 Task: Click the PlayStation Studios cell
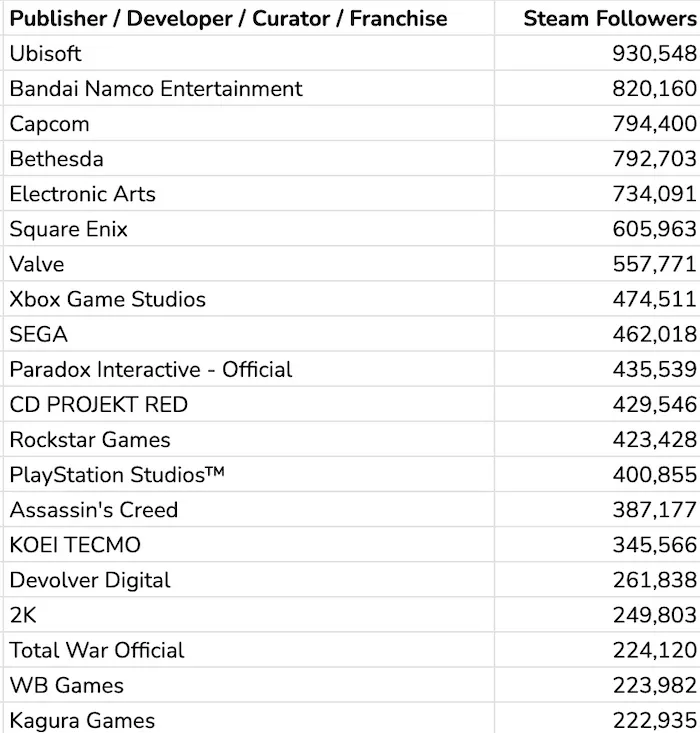pos(117,475)
